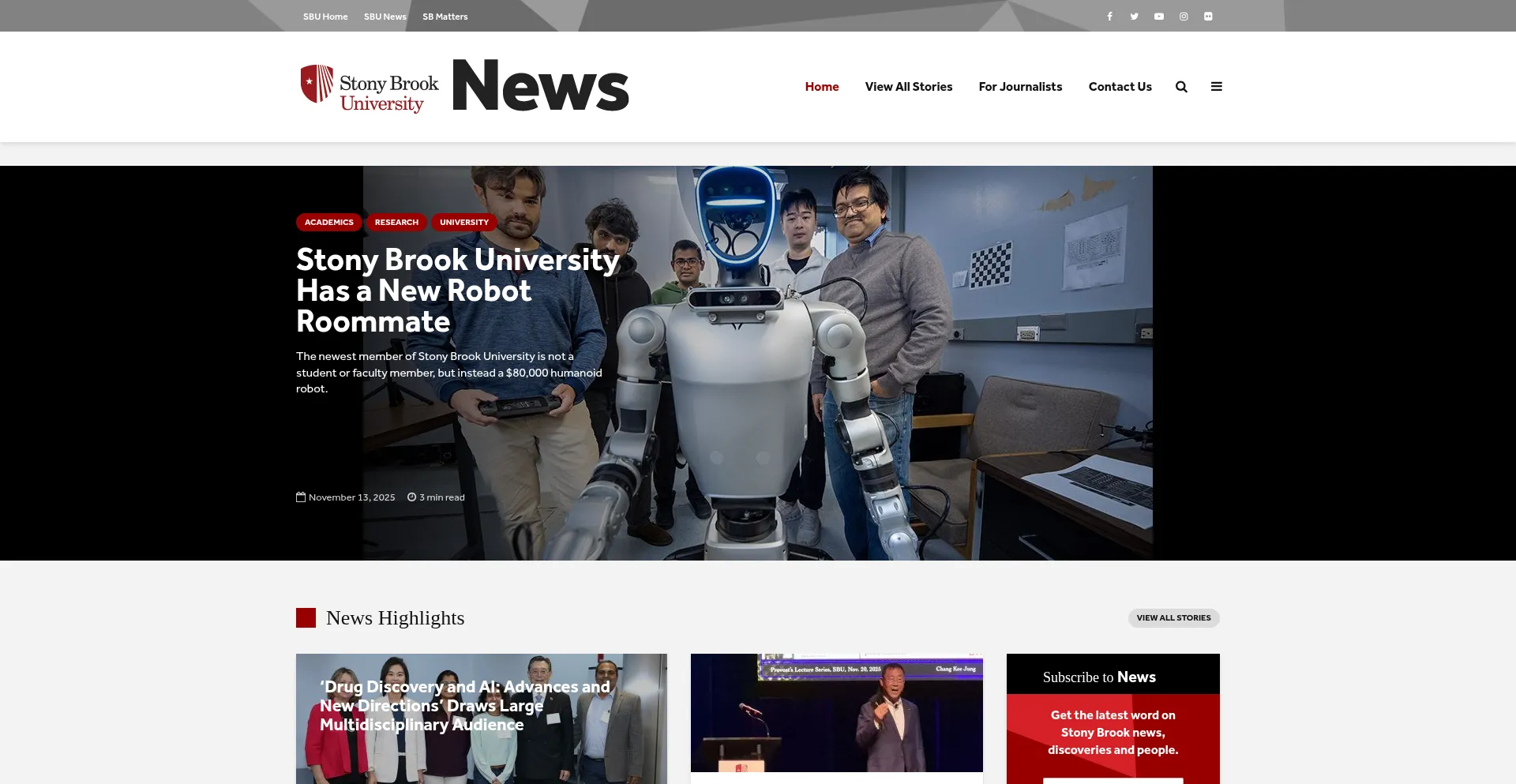The width and height of the screenshot is (1516, 784).
Task: Click the UNIVERSITY category tag
Action: [463, 223]
